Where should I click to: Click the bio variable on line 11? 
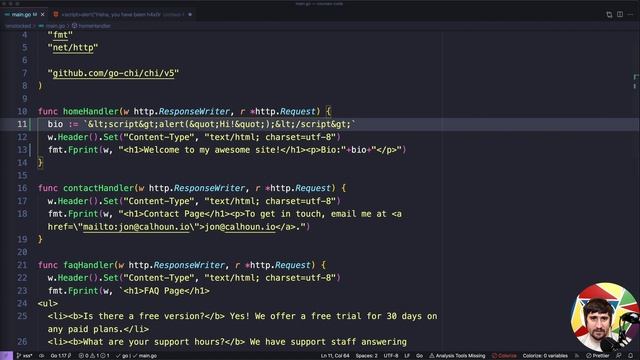point(55,124)
